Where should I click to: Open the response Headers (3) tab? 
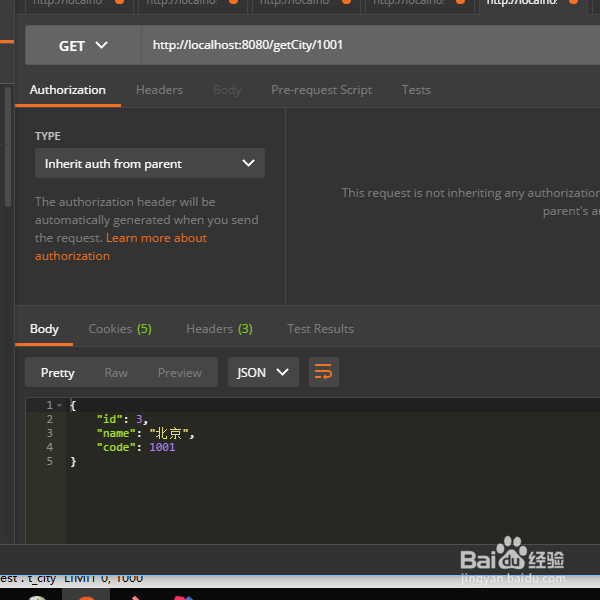point(219,329)
